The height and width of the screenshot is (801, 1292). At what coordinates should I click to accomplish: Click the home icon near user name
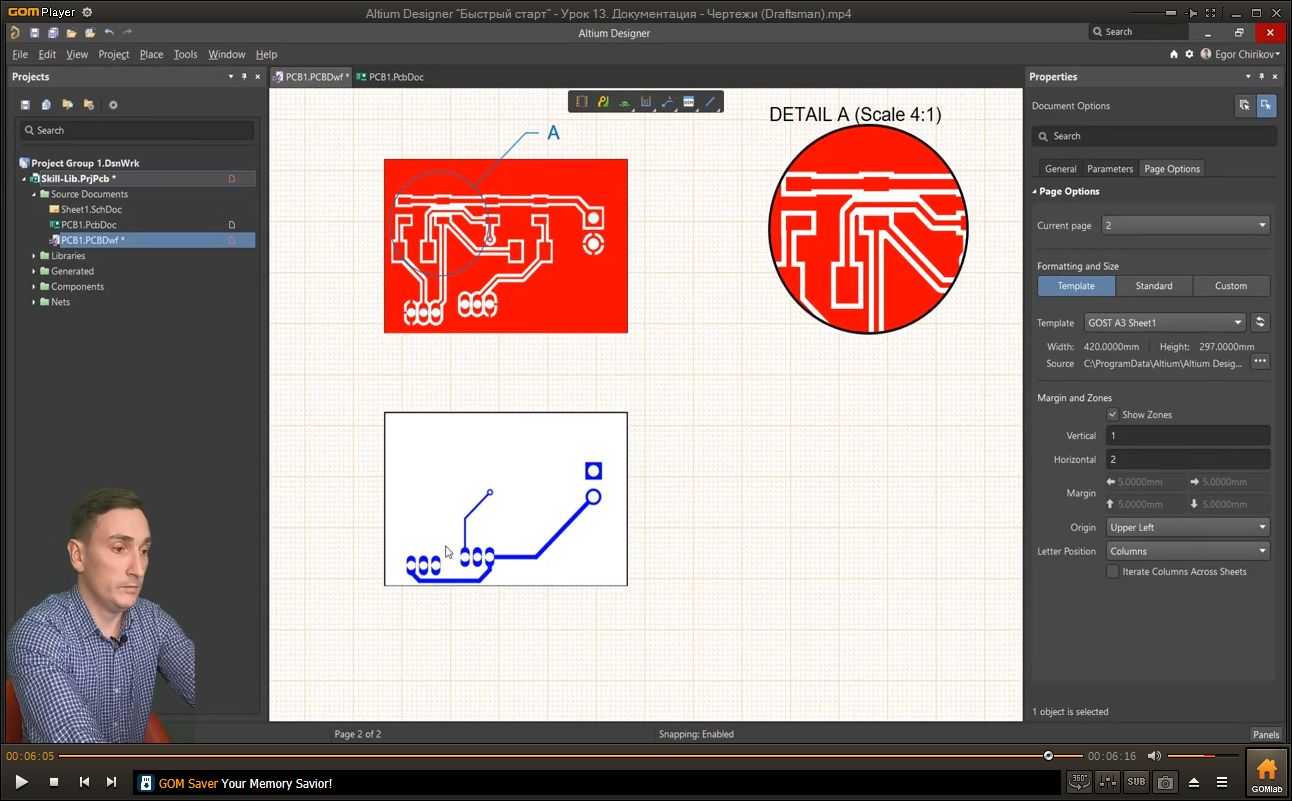[x=1174, y=54]
